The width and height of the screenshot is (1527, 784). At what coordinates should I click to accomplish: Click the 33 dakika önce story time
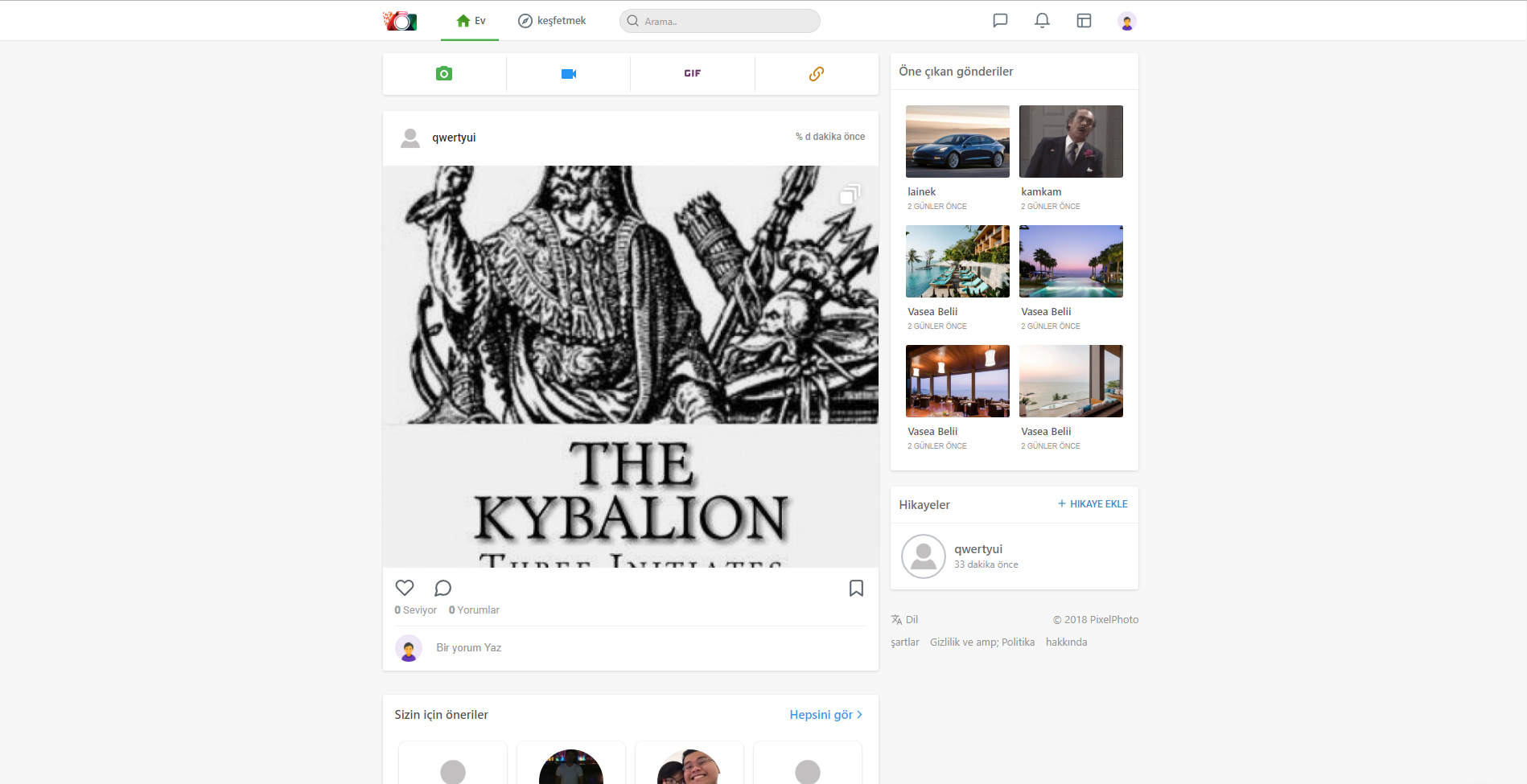986,565
